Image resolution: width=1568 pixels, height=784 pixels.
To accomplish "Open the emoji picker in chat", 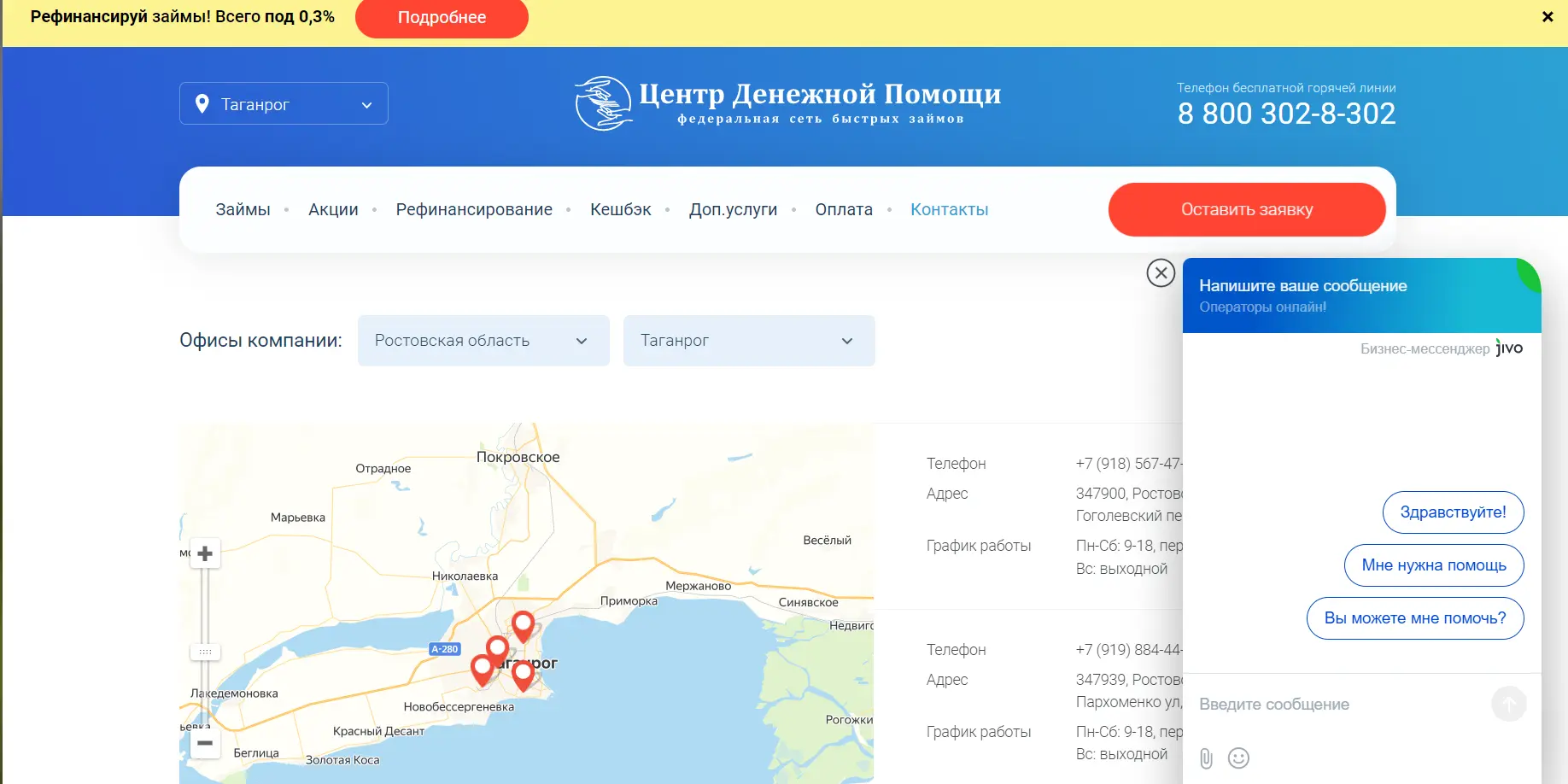I will click(x=1238, y=758).
